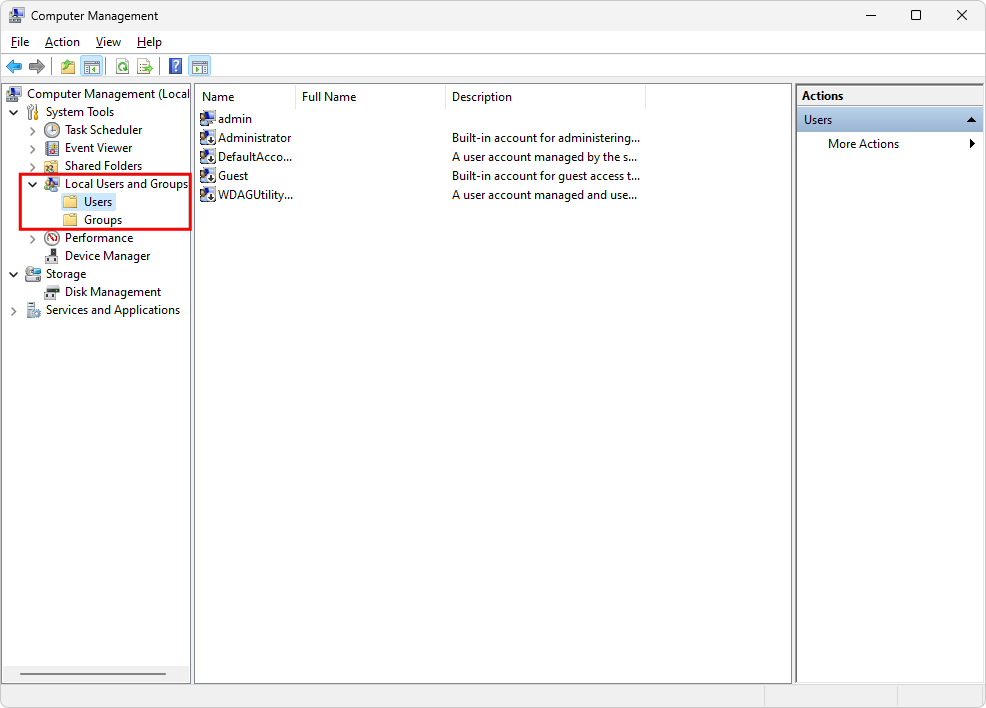Click the Forward arrow toolbar icon

(37, 66)
